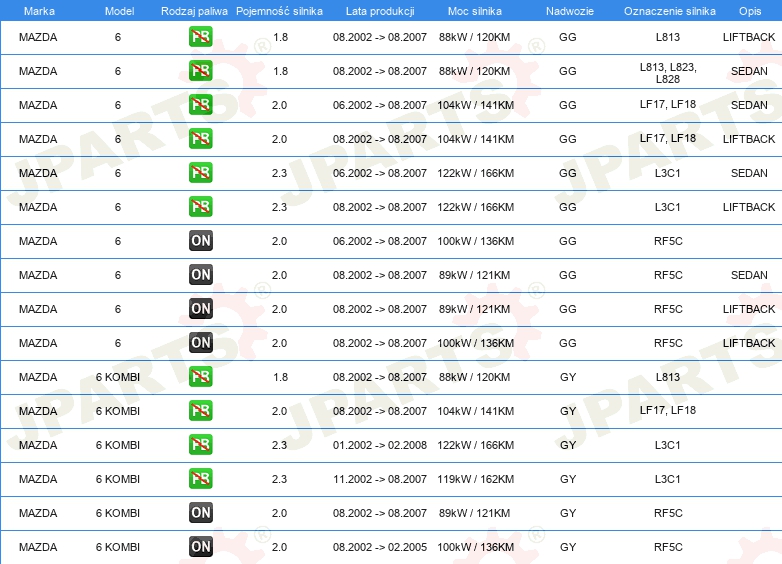Click the petrol icon in the 01.2002 -> 02.2008 row
The width and height of the screenshot is (782, 564).
200,445
